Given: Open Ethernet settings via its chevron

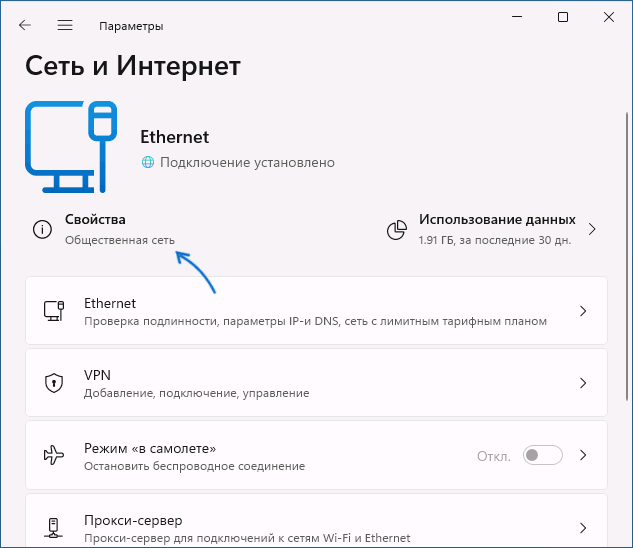Looking at the screenshot, I should pos(583,311).
